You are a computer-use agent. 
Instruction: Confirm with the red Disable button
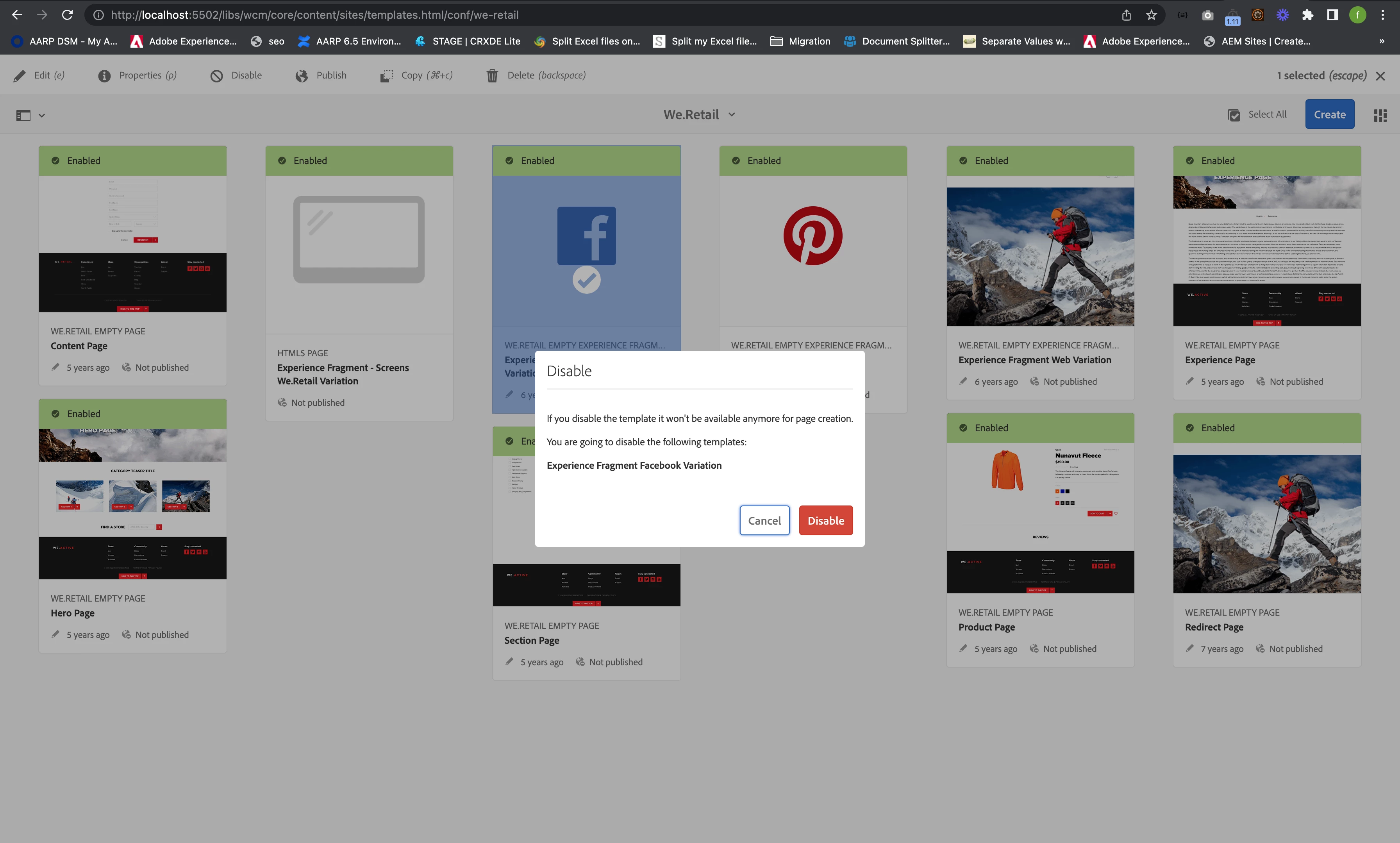click(825, 520)
